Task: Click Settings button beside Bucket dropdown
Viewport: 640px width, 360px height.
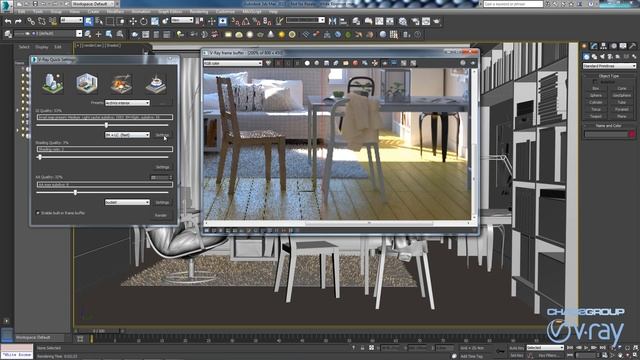Action: point(162,202)
